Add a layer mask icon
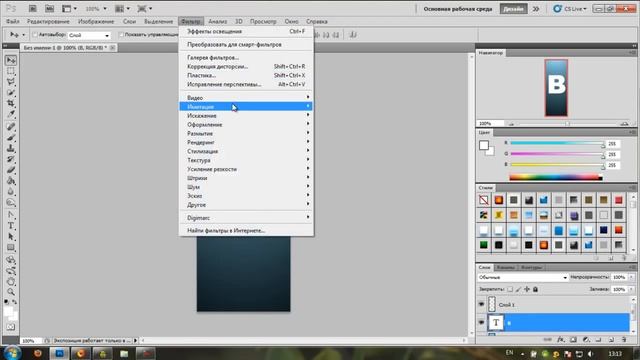Viewport: 640px width, 360px height. pyautogui.click(x=573, y=339)
